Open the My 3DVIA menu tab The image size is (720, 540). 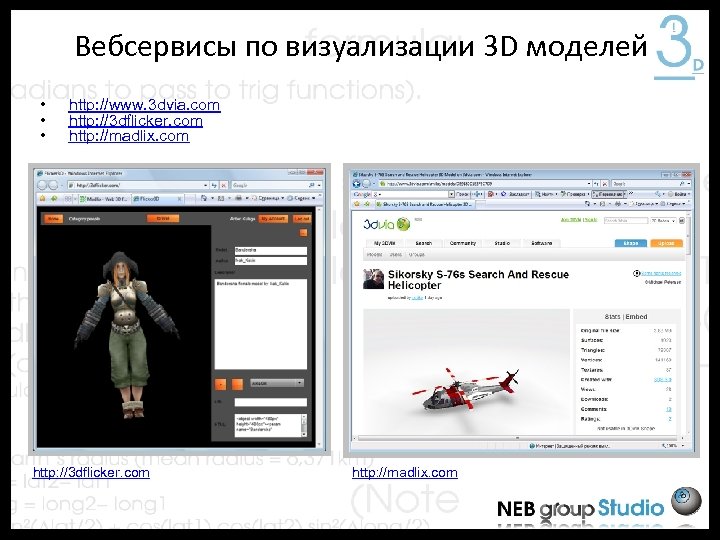385,243
